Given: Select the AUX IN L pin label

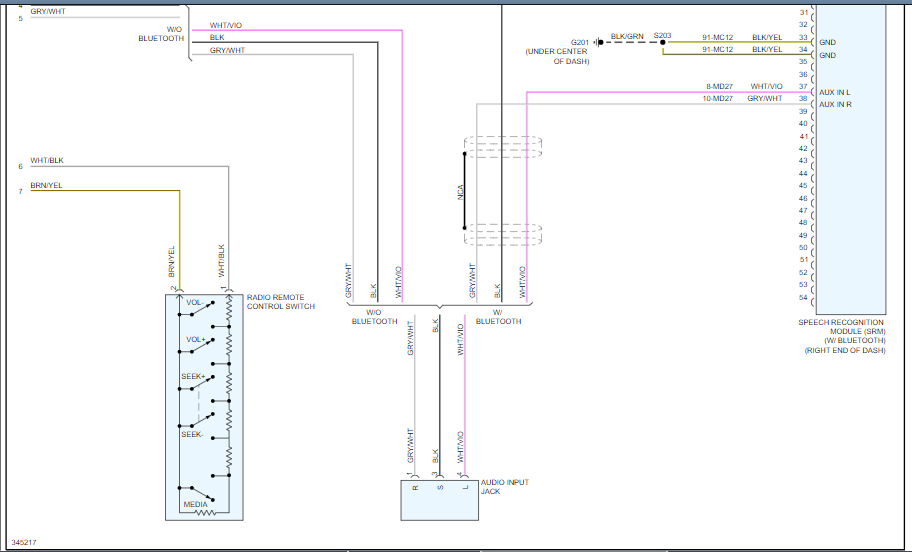Looking at the screenshot, I should point(836,92).
